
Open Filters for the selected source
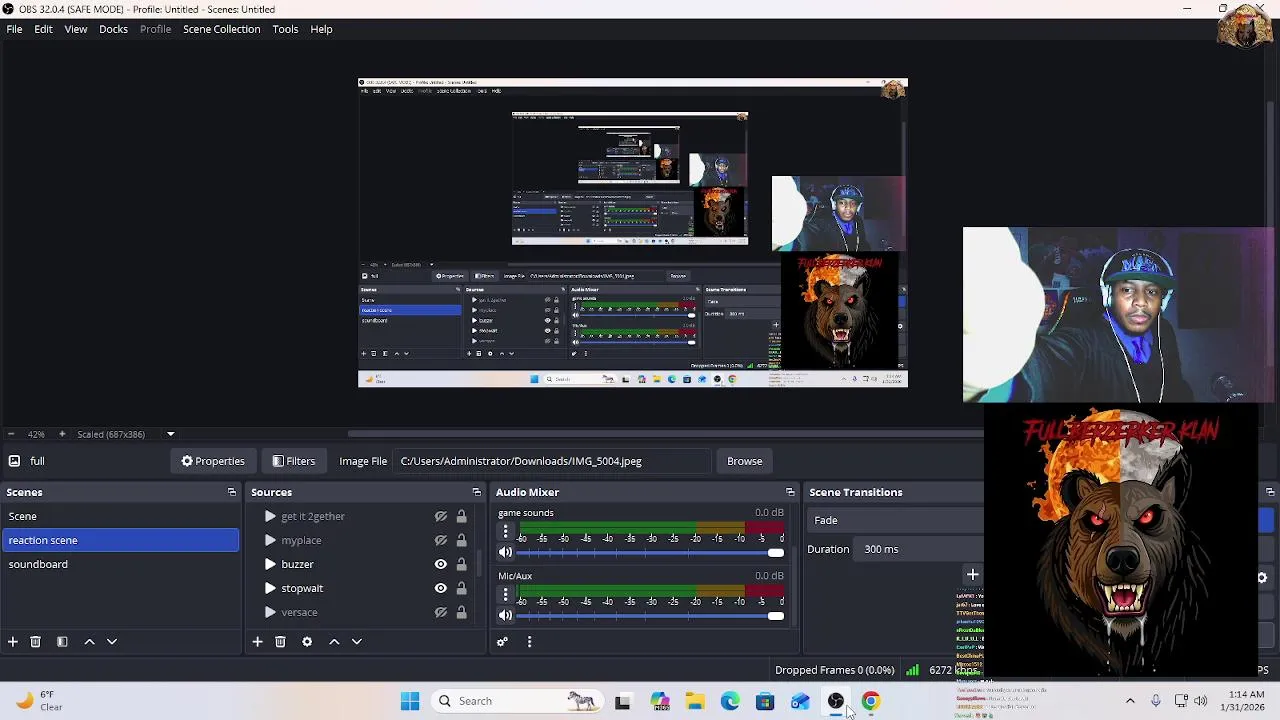coord(294,462)
